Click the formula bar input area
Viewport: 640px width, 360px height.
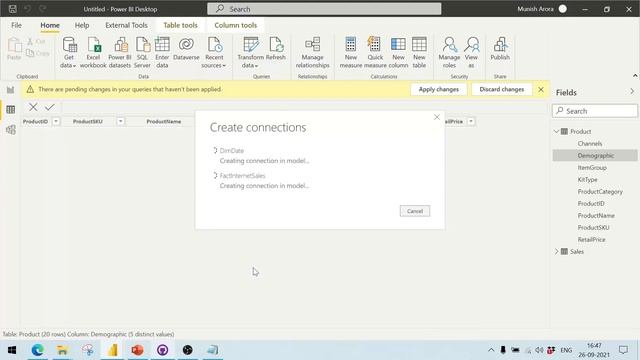coord(304,107)
